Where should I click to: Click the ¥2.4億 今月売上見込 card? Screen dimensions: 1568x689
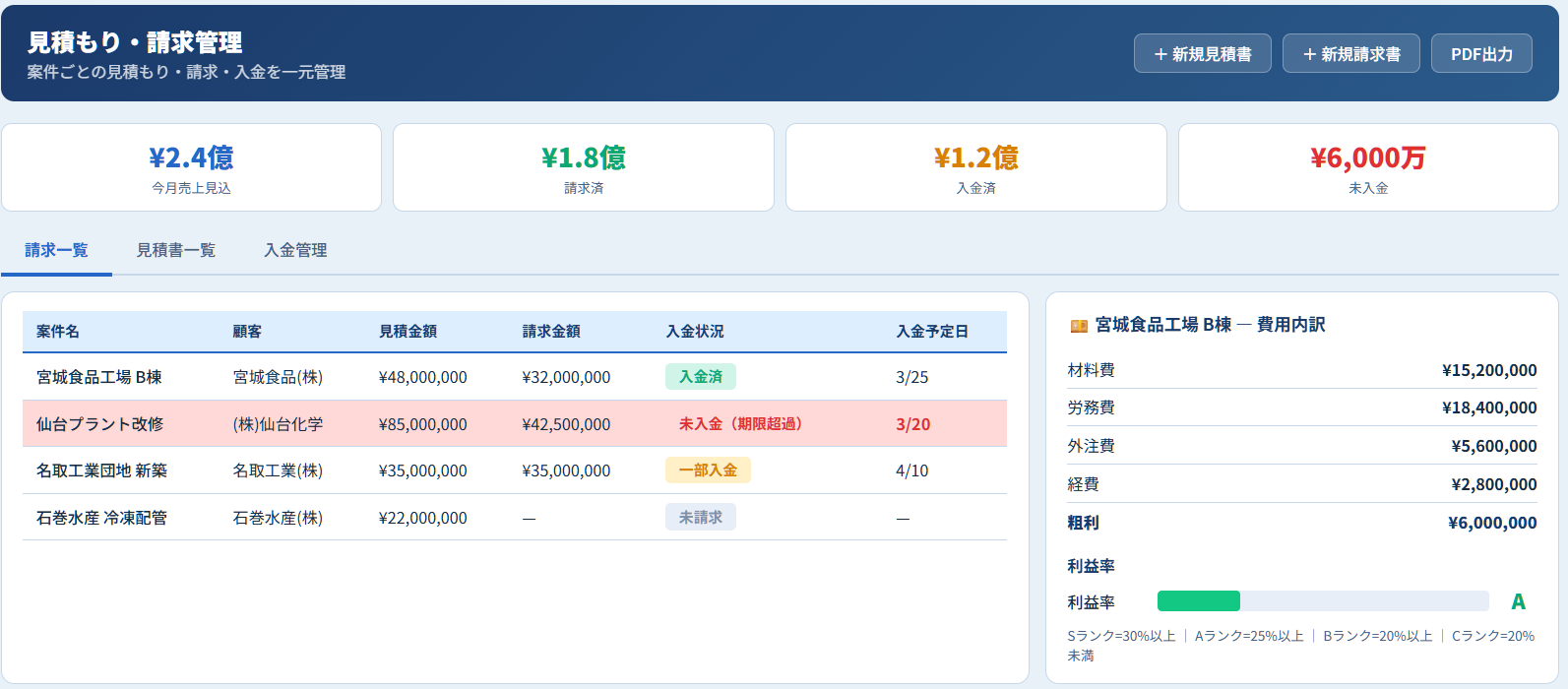pos(191,167)
